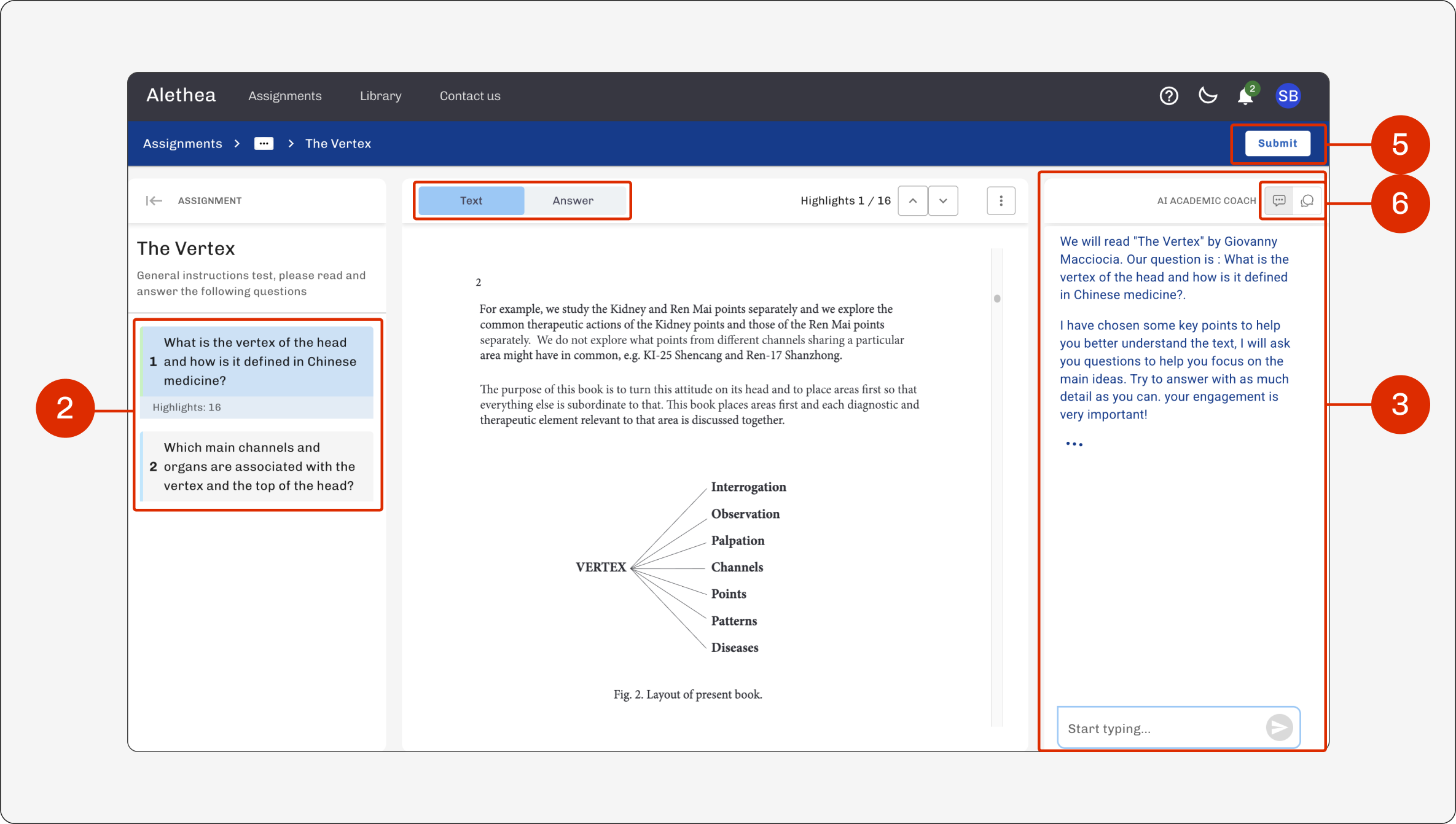Viewport: 1456px width, 824px height.
Task: Switch to the empty speech bubble mode
Action: pos(1307,200)
